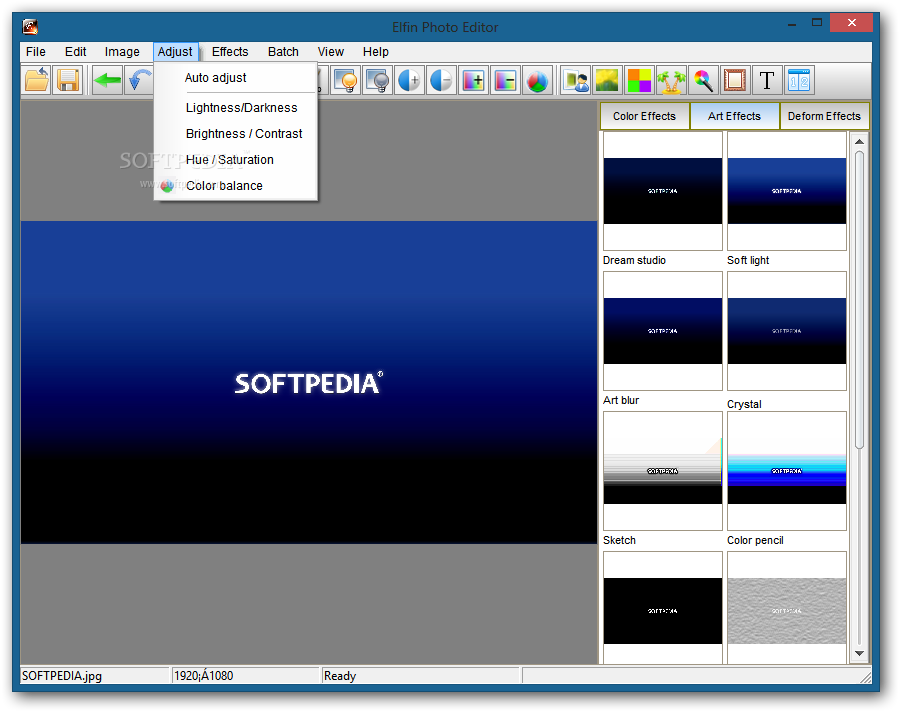Minimize the Elfin Photo Editor window

[792, 24]
